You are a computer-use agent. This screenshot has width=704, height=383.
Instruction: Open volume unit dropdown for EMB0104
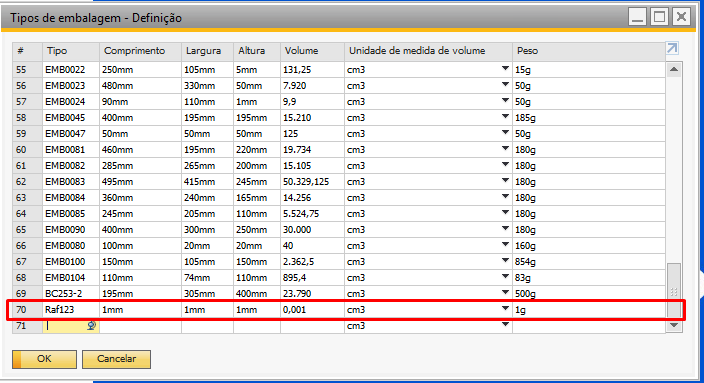click(x=505, y=277)
